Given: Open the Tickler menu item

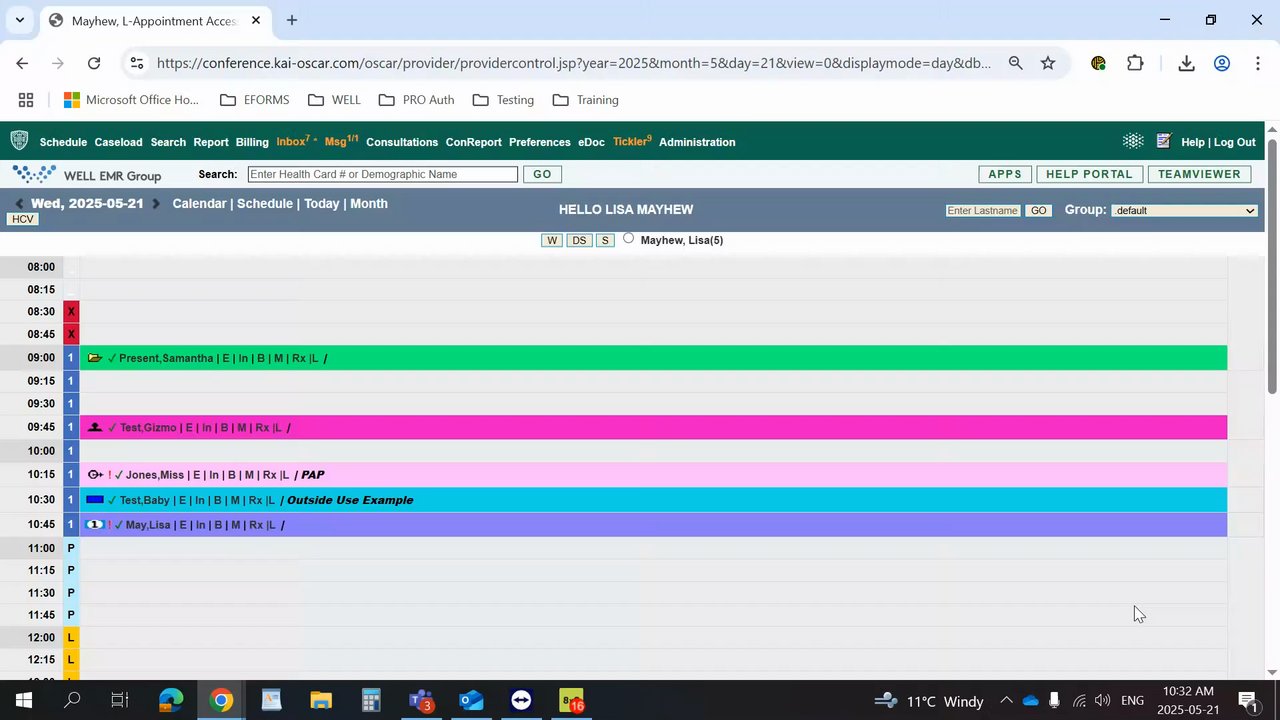Looking at the screenshot, I should [632, 141].
